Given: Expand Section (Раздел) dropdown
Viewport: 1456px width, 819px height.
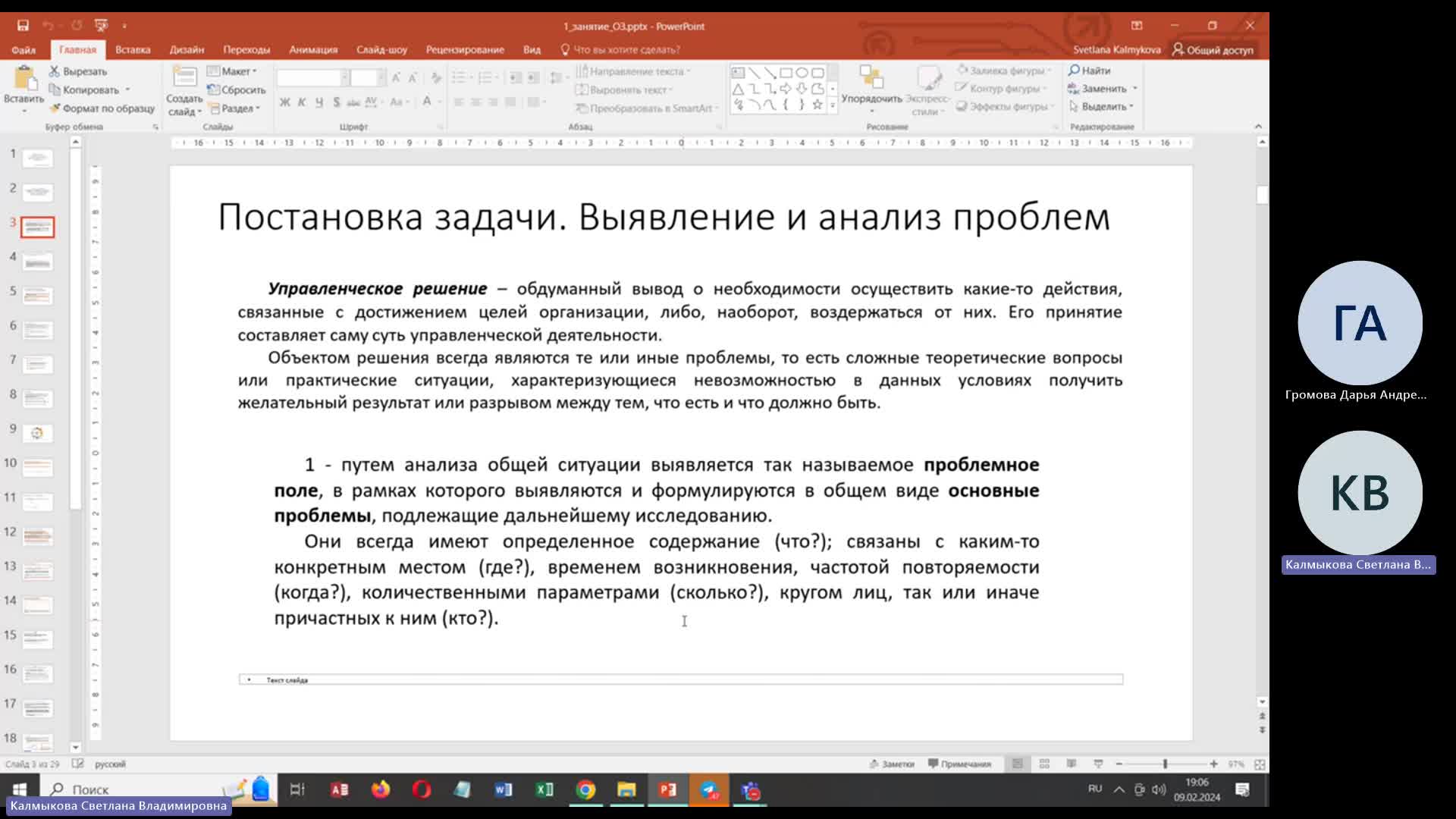Looking at the screenshot, I should point(235,108).
